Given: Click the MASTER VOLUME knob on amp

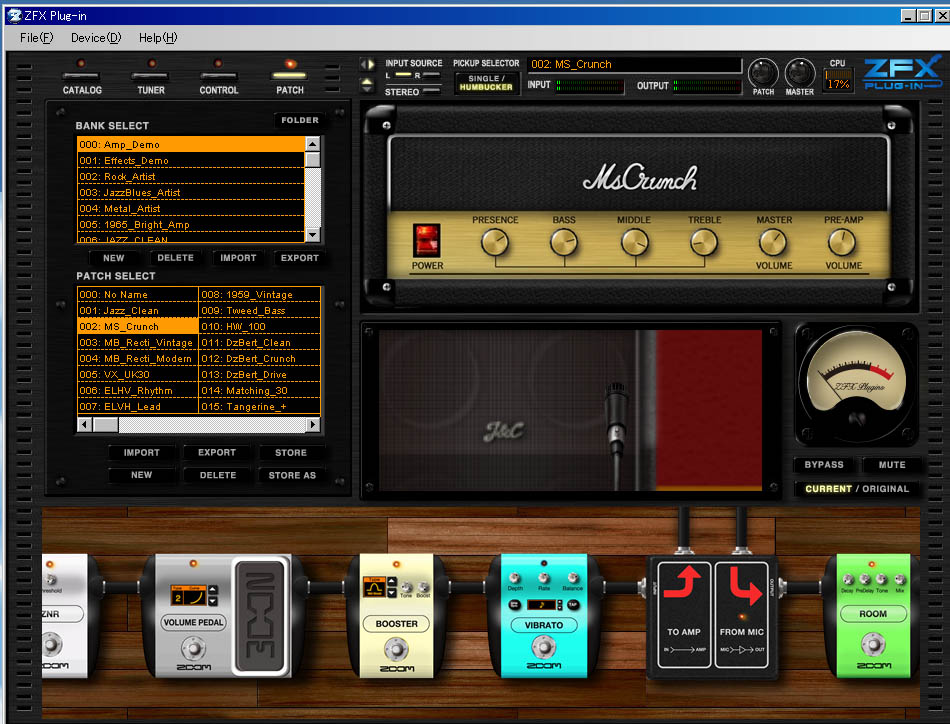Looking at the screenshot, I should (x=772, y=243).
